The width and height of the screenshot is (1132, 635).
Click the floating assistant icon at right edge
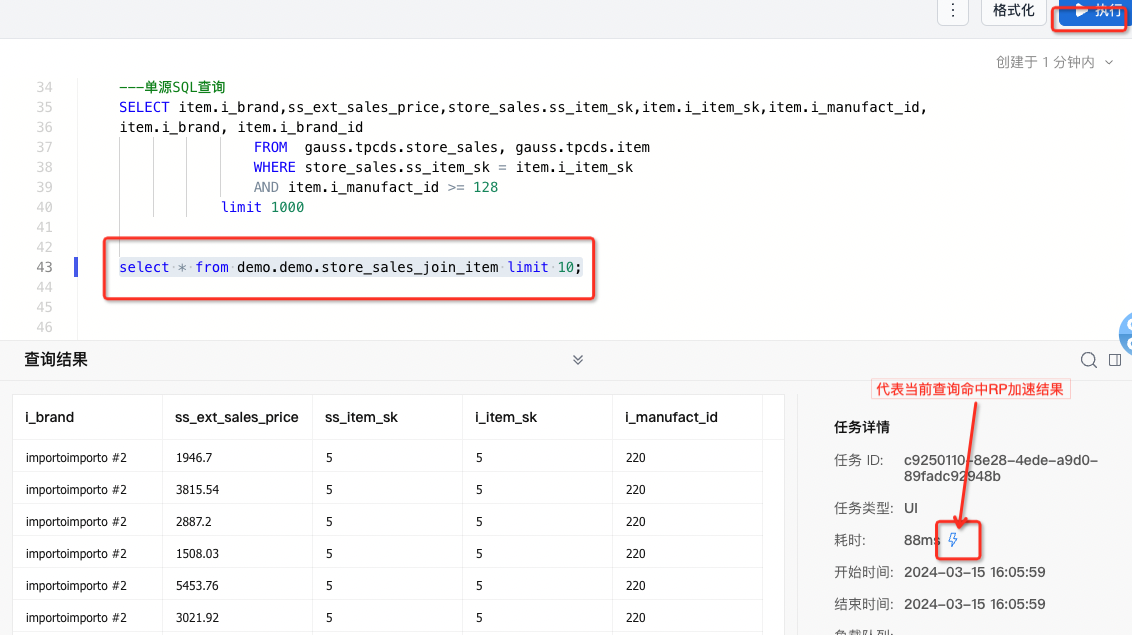[1126, 332]
